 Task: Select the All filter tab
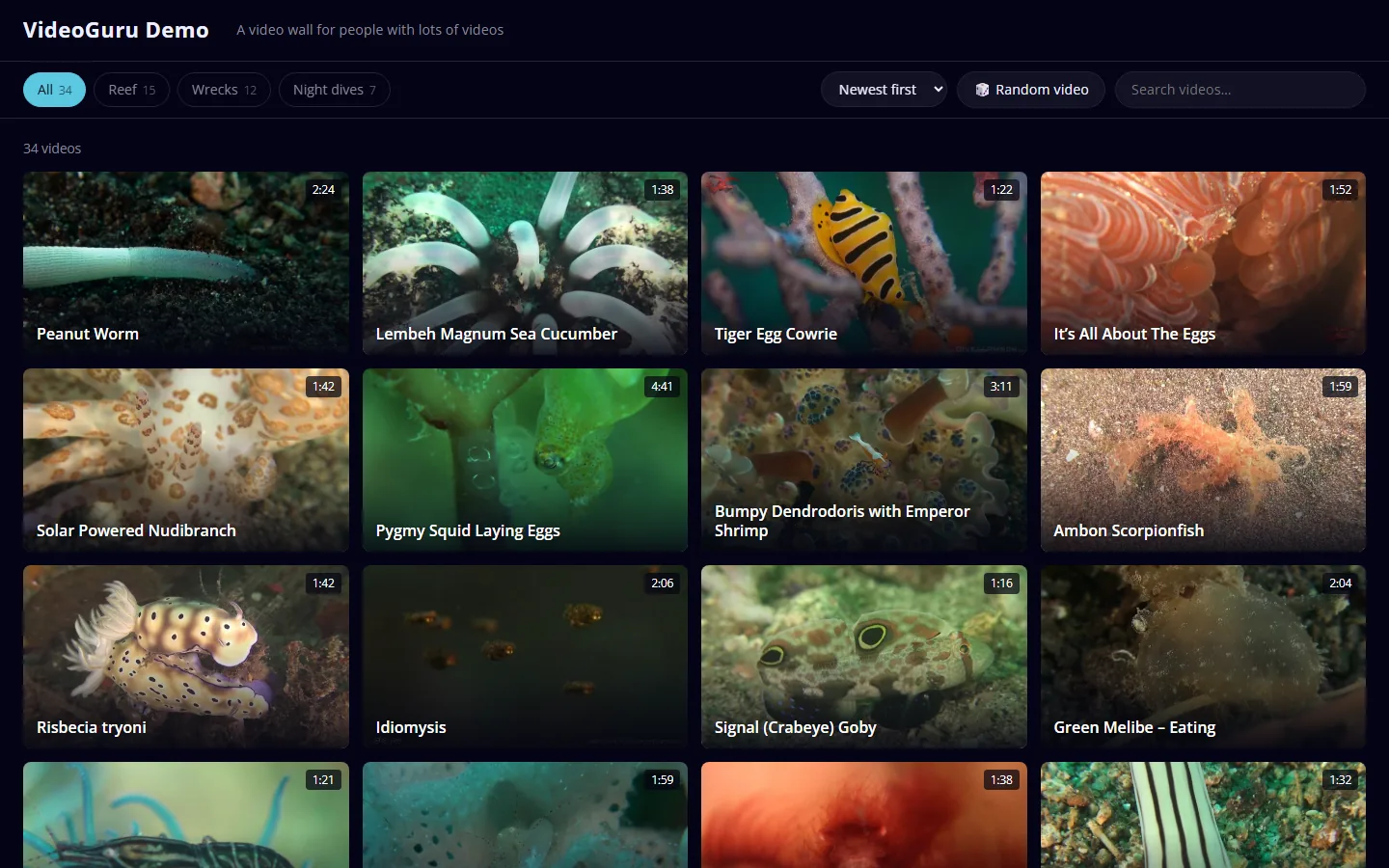(54, 90)
